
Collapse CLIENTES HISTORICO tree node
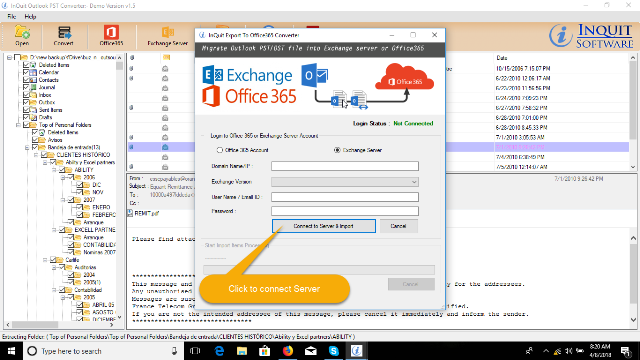coord(36,155)
